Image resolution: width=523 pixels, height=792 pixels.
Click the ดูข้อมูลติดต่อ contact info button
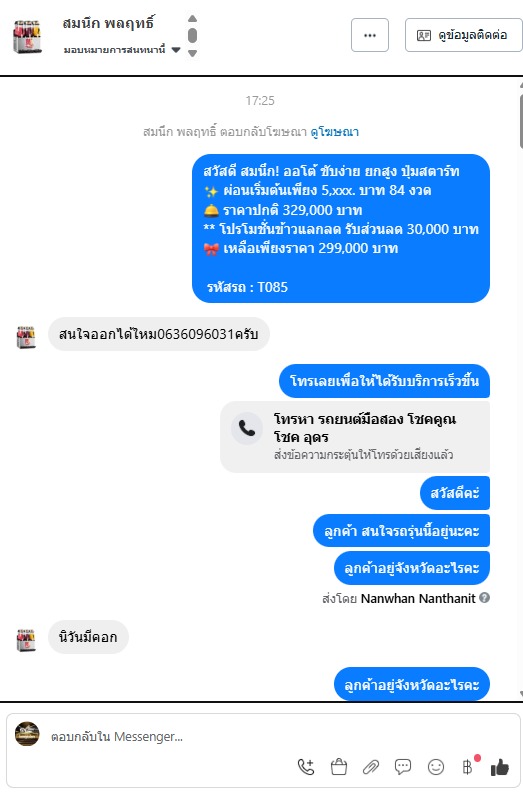[x=463, y=35]
